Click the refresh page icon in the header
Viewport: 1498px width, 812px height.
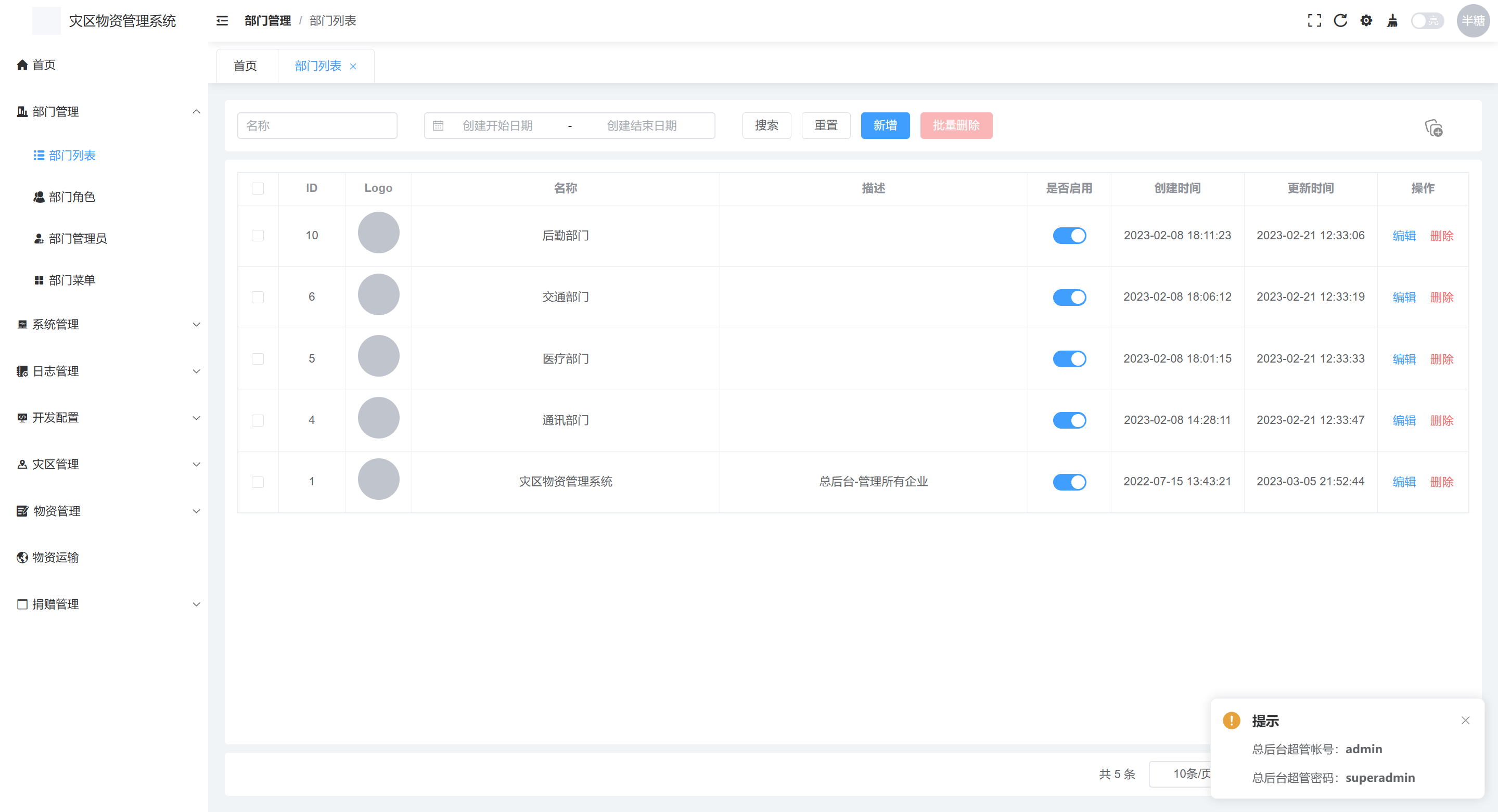[x=1340, y=21]
